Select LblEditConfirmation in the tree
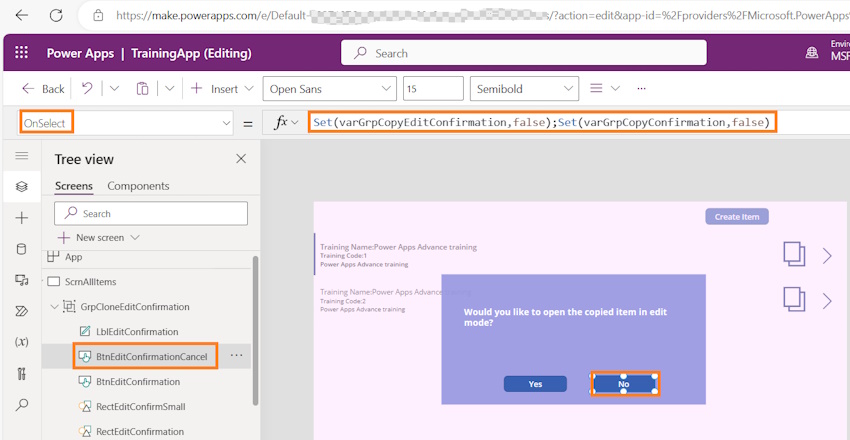This screenshot has height=440, width=850. tap(137, 332)
